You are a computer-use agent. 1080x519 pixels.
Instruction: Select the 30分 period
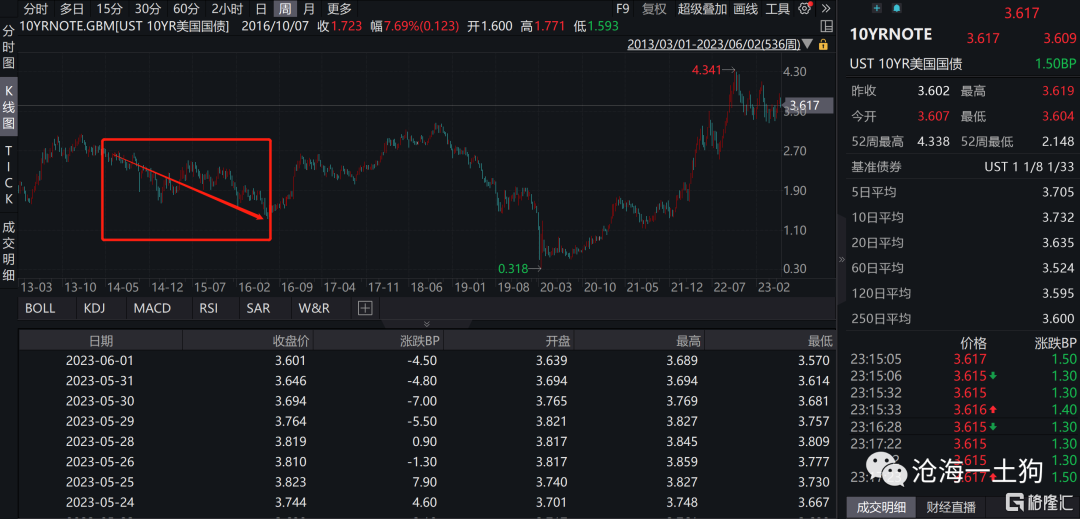(x=147, y=9)
